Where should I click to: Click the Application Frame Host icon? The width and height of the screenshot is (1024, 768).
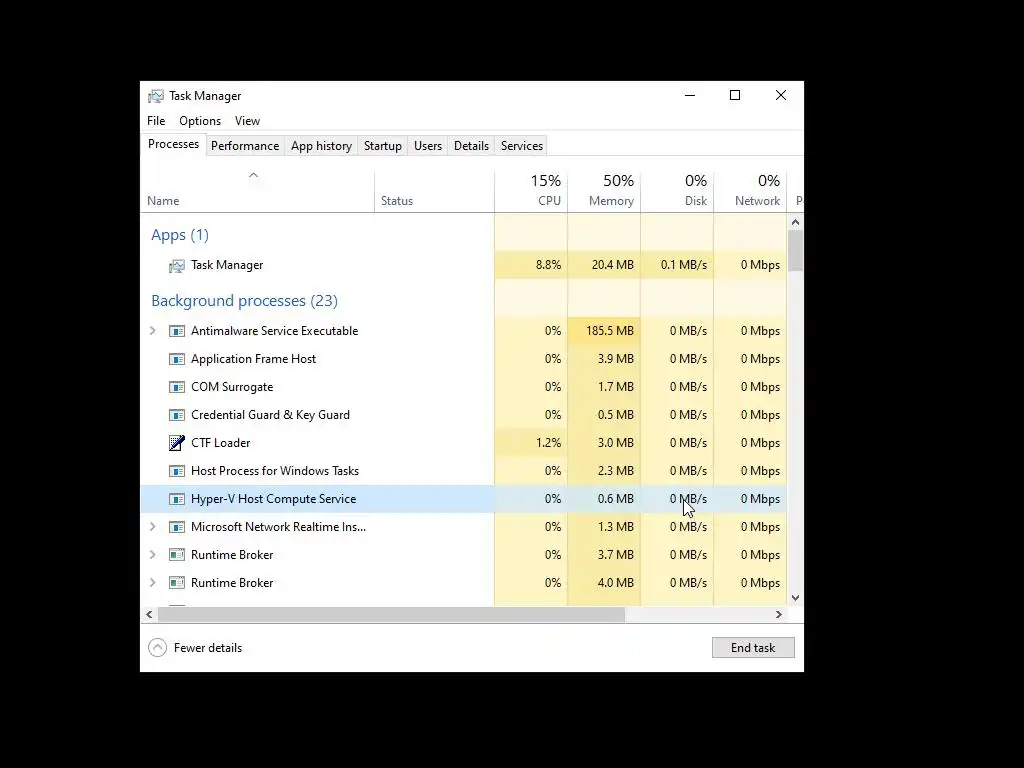click(176, 359)
